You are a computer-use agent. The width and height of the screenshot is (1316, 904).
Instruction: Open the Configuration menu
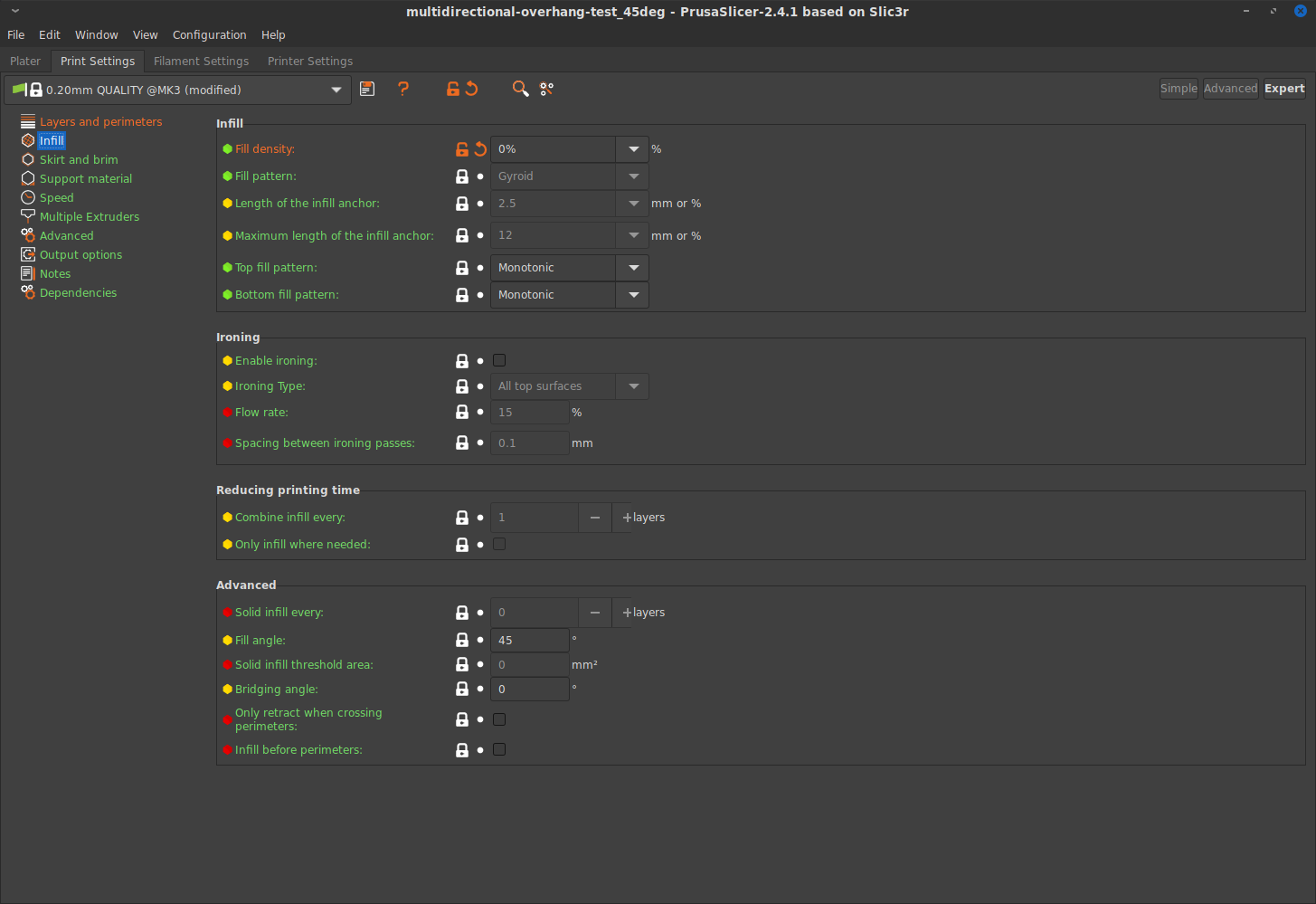tap(209, 35)
